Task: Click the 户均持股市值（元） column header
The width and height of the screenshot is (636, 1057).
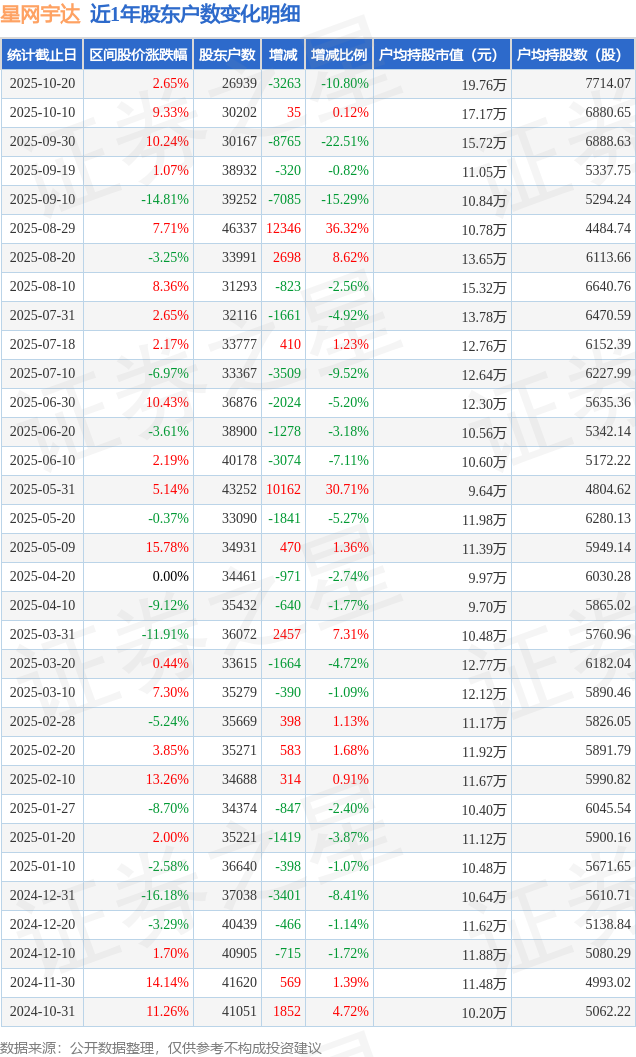Action: tap(441, 55)
